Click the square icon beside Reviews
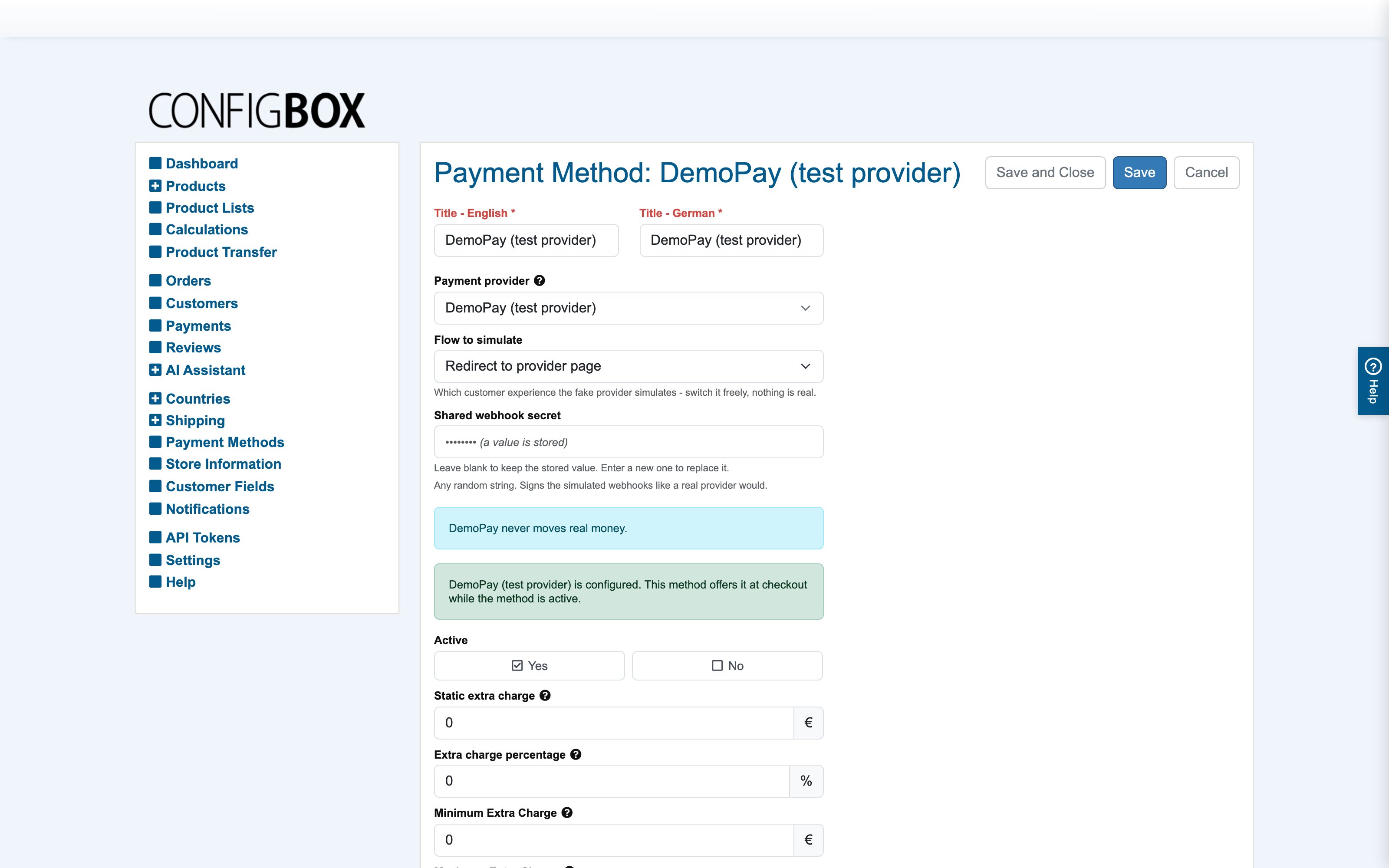The image size is (1389, 868). (x=155, y=347)
